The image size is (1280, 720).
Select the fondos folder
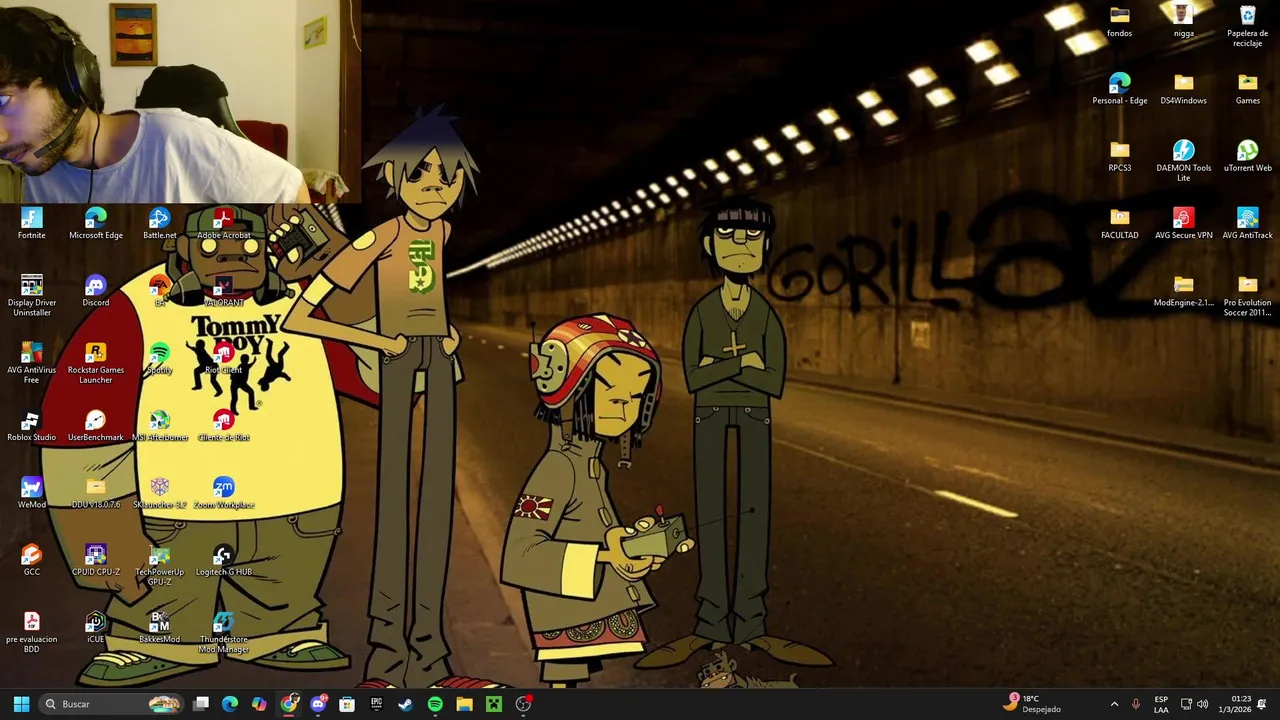pos(1120,22)
